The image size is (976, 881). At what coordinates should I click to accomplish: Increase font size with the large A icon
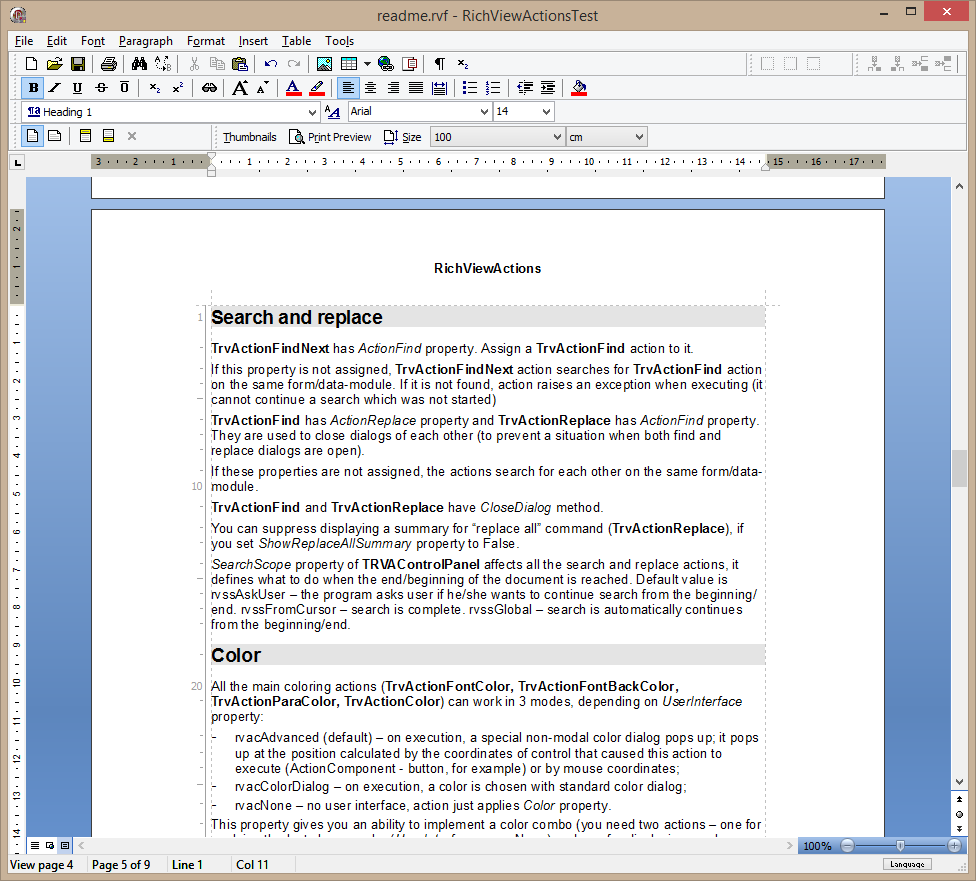click(x=240, y=88)
